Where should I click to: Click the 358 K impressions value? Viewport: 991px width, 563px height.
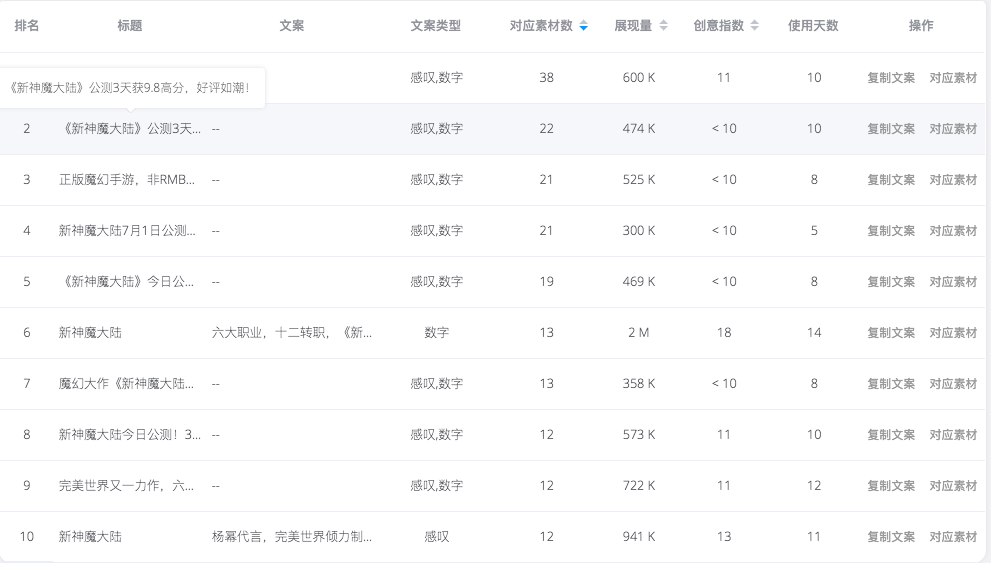(x=638, y=384)
